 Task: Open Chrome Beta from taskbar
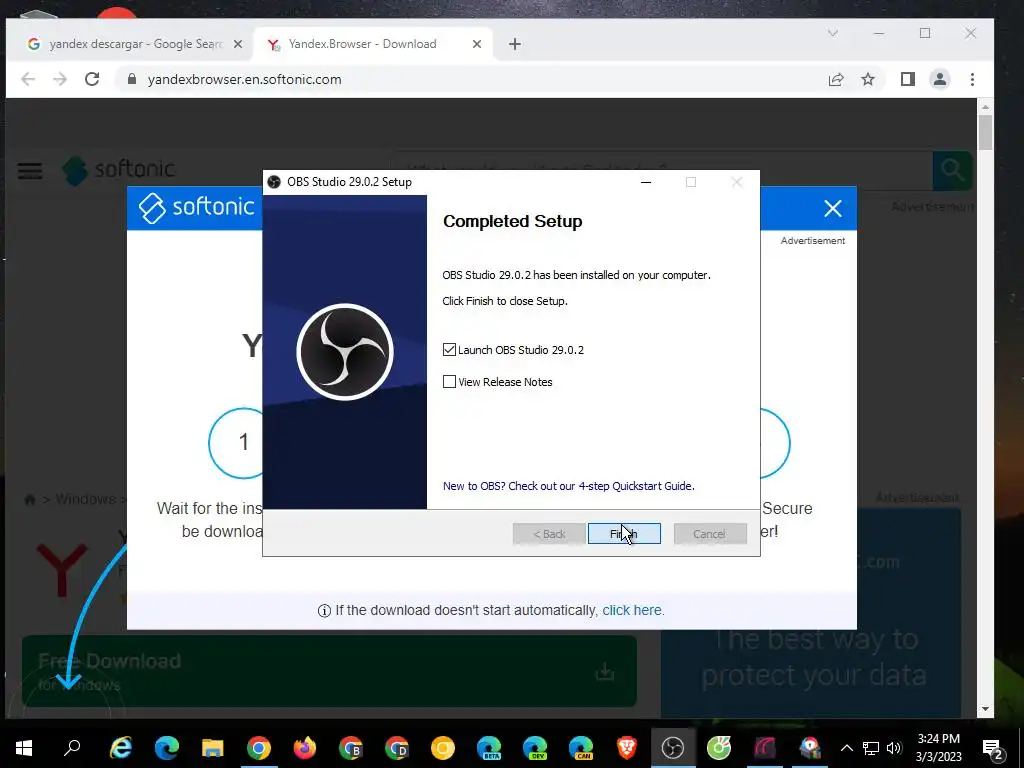click(x=351, y=747)
